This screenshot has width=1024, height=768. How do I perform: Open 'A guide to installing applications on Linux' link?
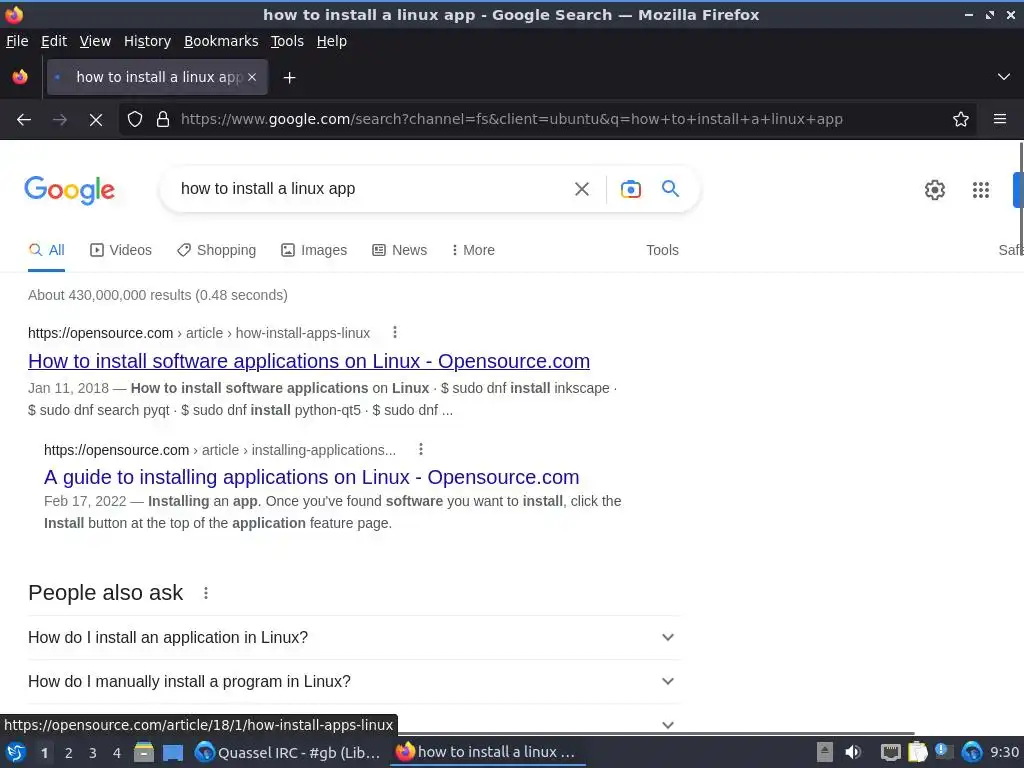pyautogui.click(x=312, y=477)
